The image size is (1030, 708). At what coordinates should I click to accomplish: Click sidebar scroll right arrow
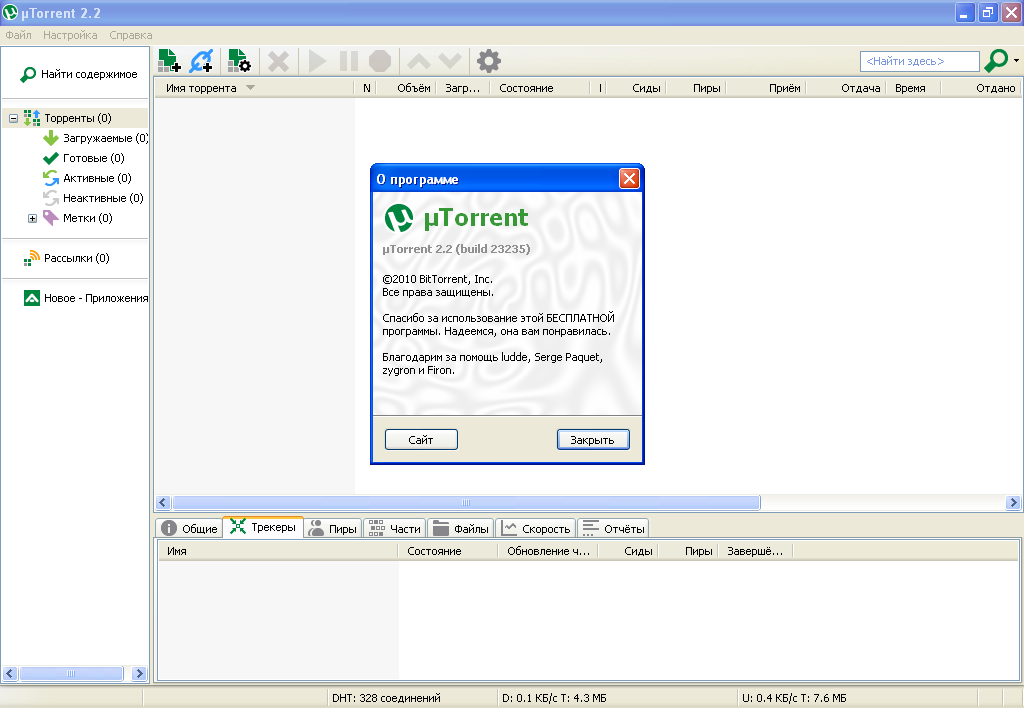coord(139,673)
